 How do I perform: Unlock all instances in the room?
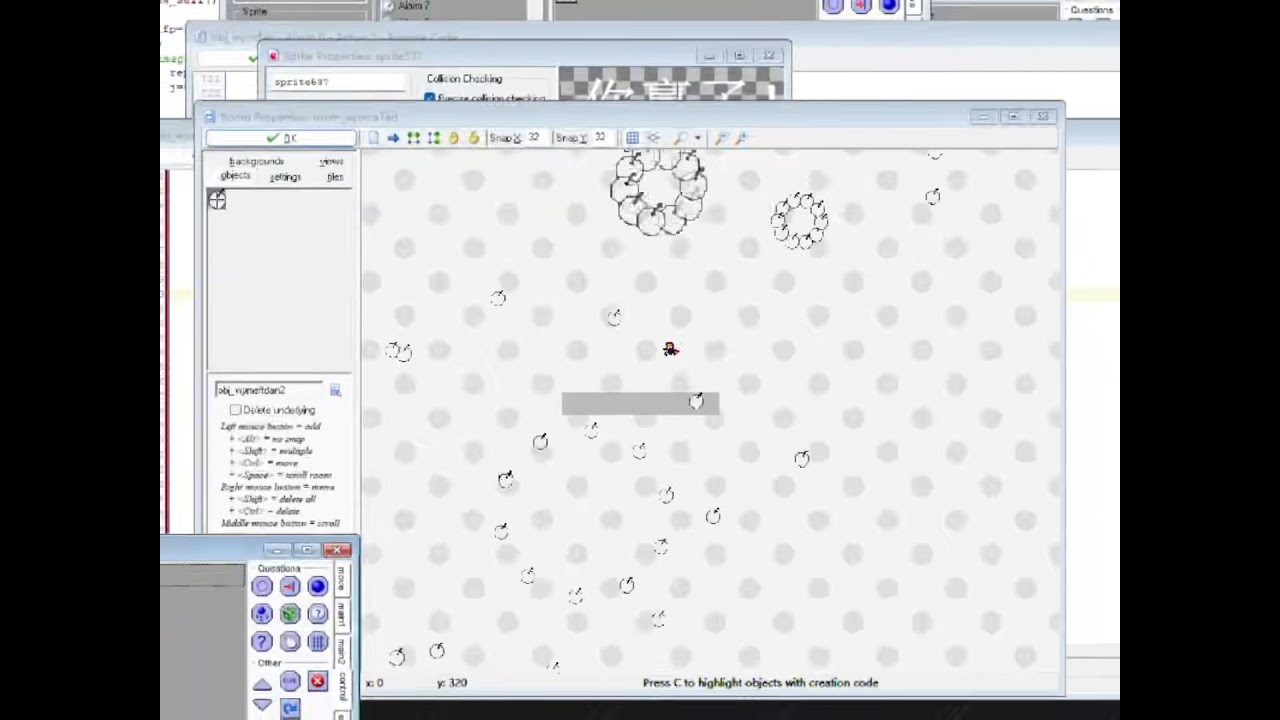(473, 138)
